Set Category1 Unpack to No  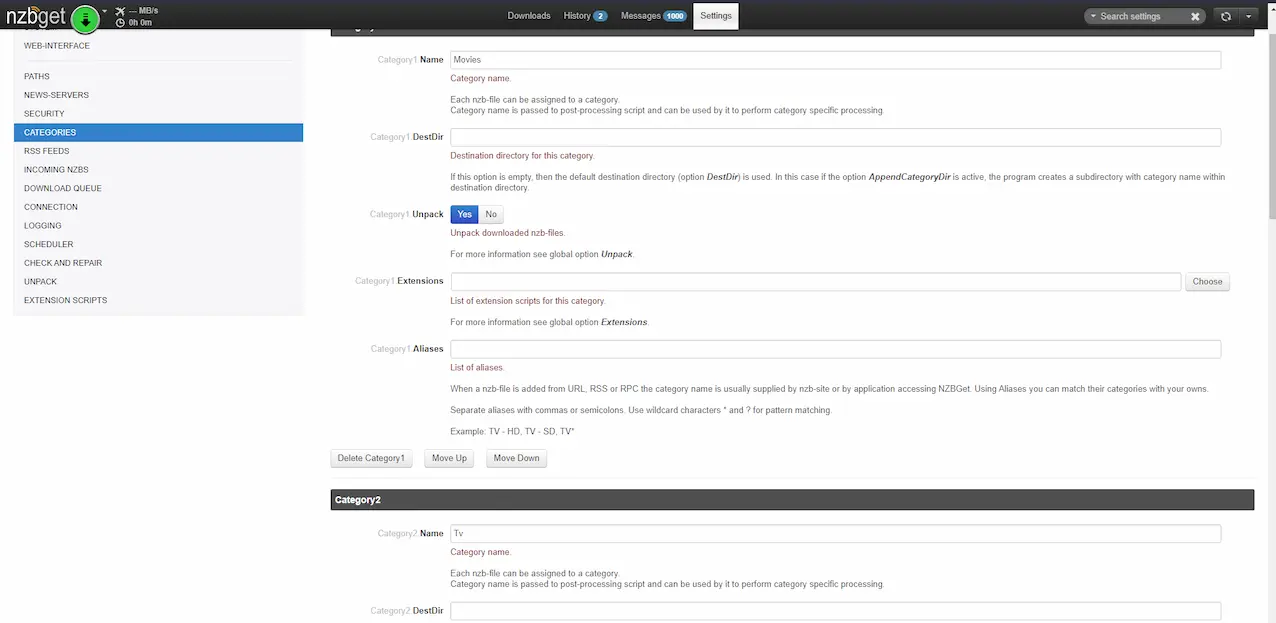[491, 214]
